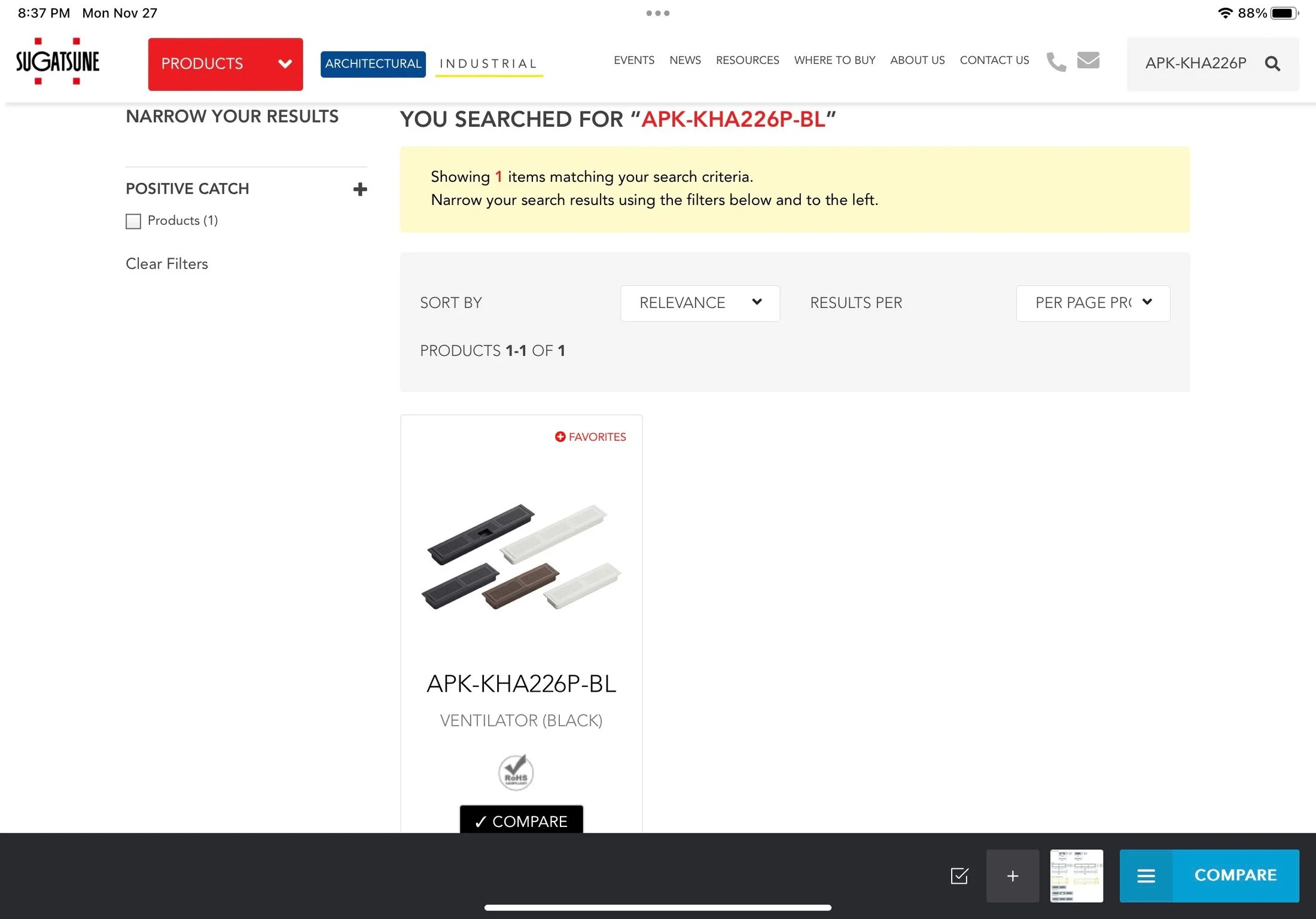Check the Products (1) filter checkbox
The image size is (1316, 919).
click(x=133, y=221)
